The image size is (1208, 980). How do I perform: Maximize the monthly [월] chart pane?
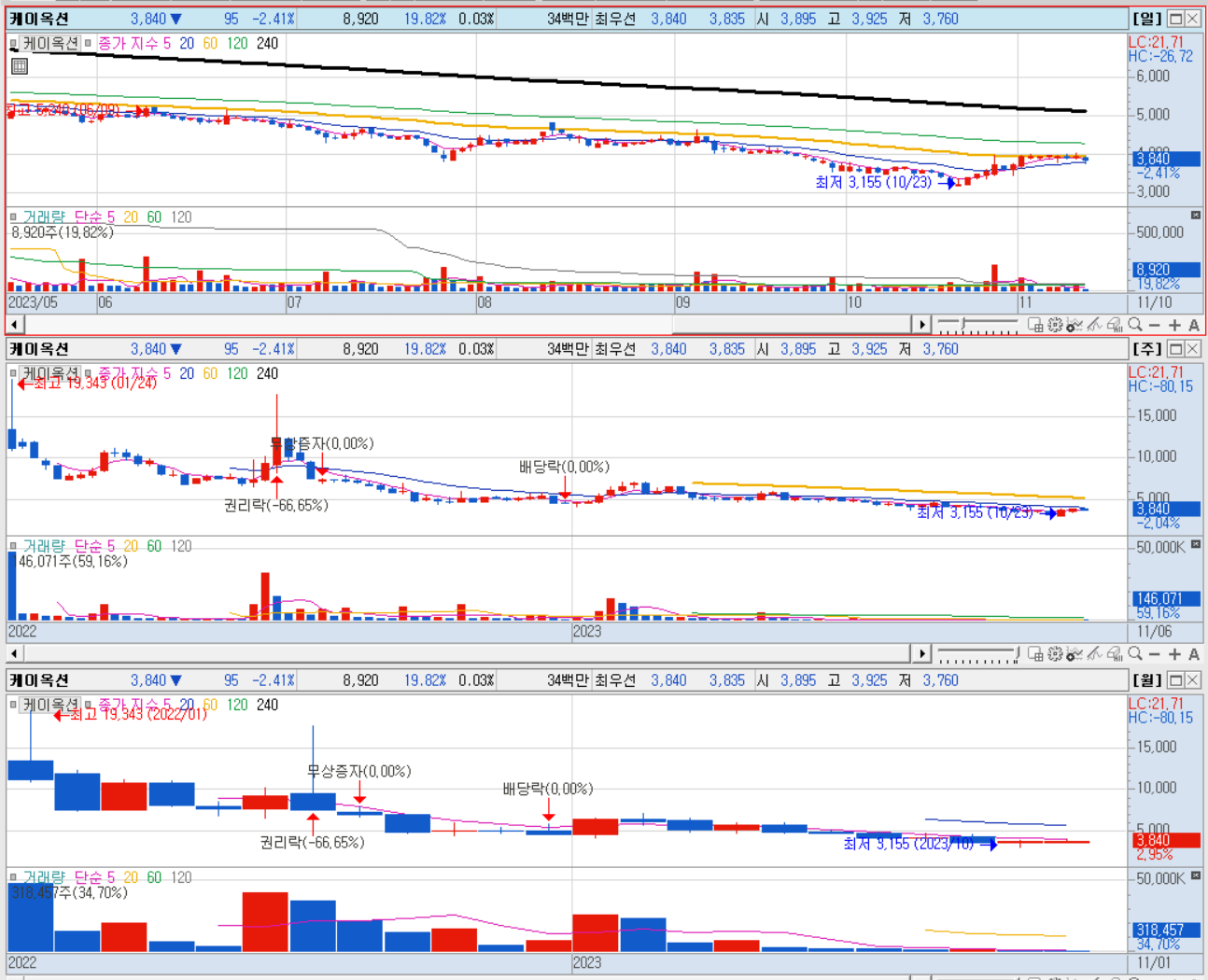tap(1176, 680)
